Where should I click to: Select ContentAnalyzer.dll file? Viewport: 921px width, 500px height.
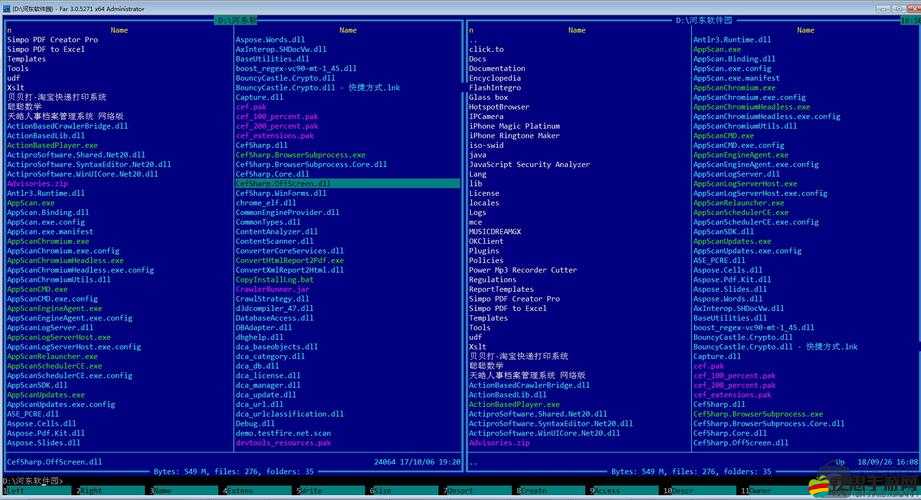277,231
